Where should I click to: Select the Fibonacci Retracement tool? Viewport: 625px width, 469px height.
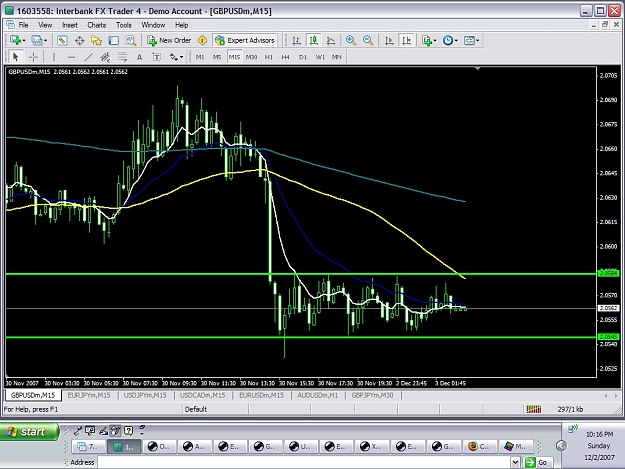coord(122,57)
